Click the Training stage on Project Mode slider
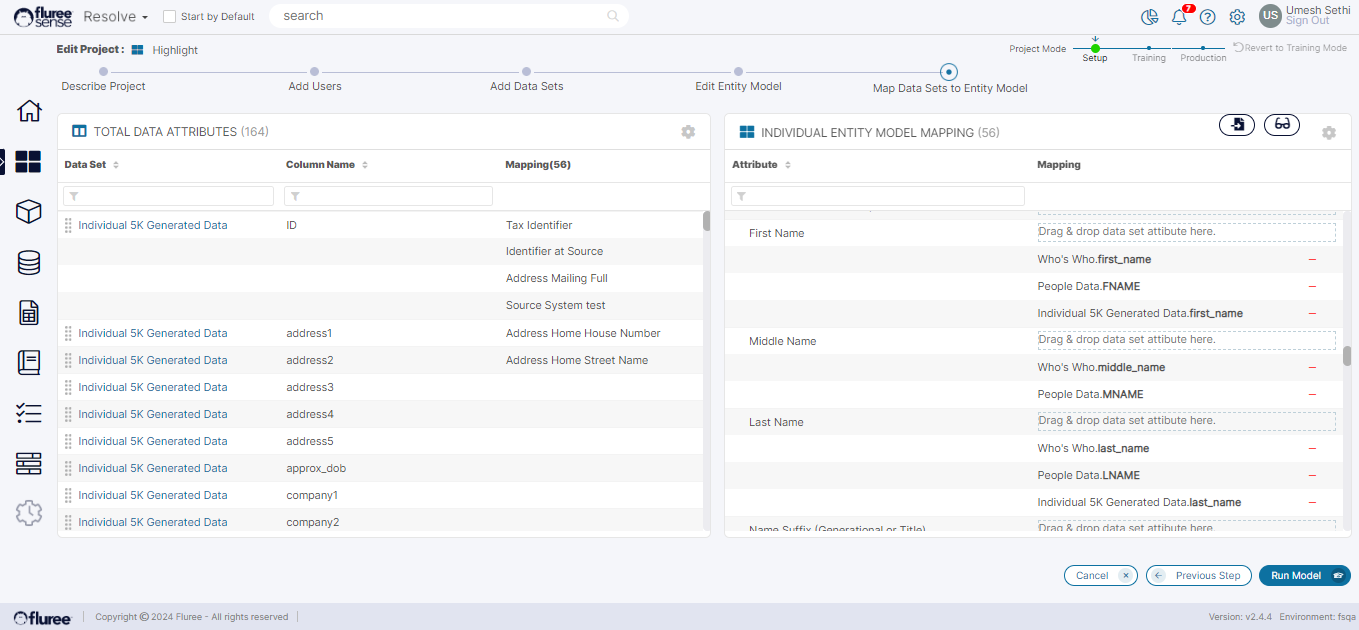Screen dimensions: 1359x630 1149,48
